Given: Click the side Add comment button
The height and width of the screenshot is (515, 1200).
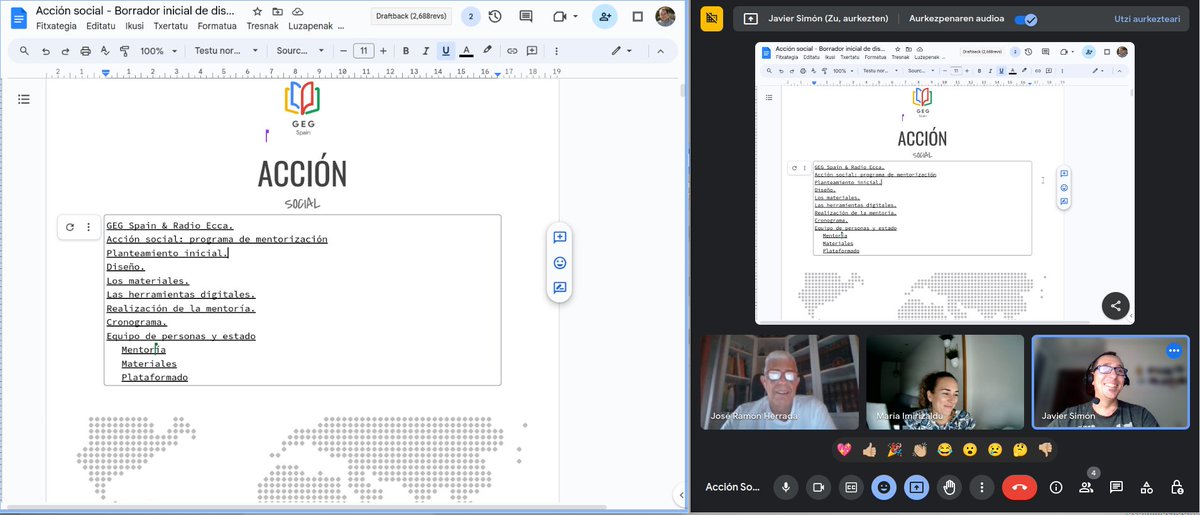Looking at the screenshot, I should coord(560,237).
